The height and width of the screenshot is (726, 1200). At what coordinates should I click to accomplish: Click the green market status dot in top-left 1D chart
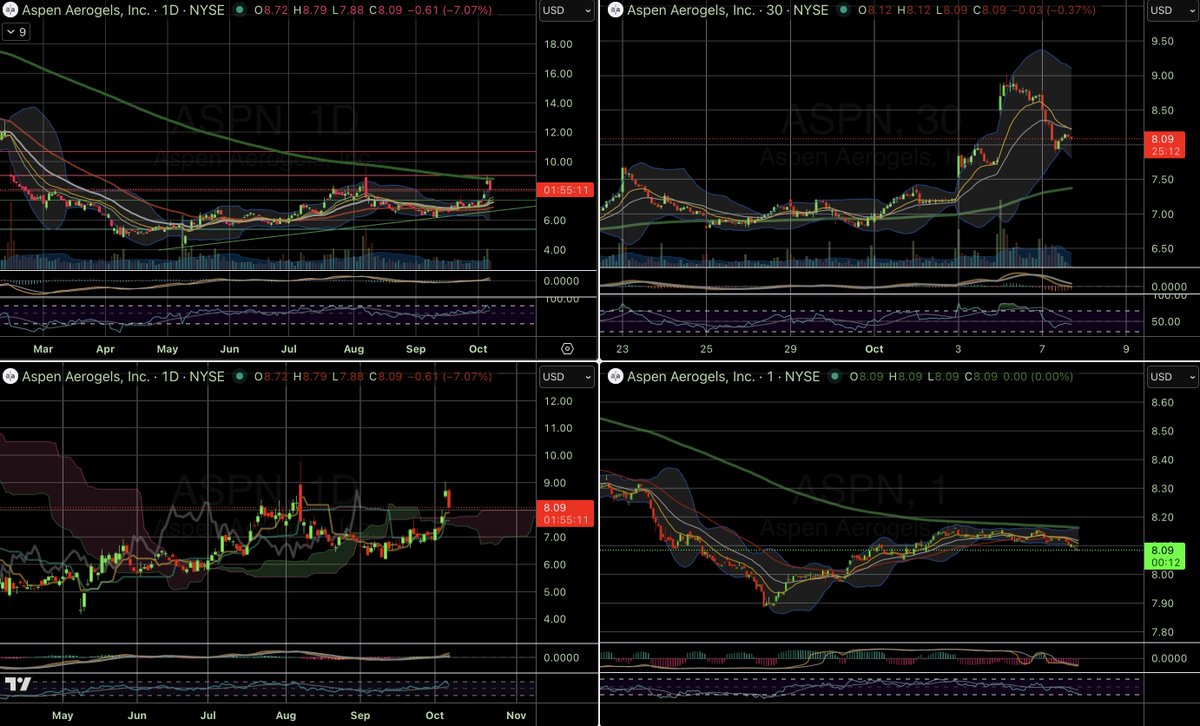[238, 10]
